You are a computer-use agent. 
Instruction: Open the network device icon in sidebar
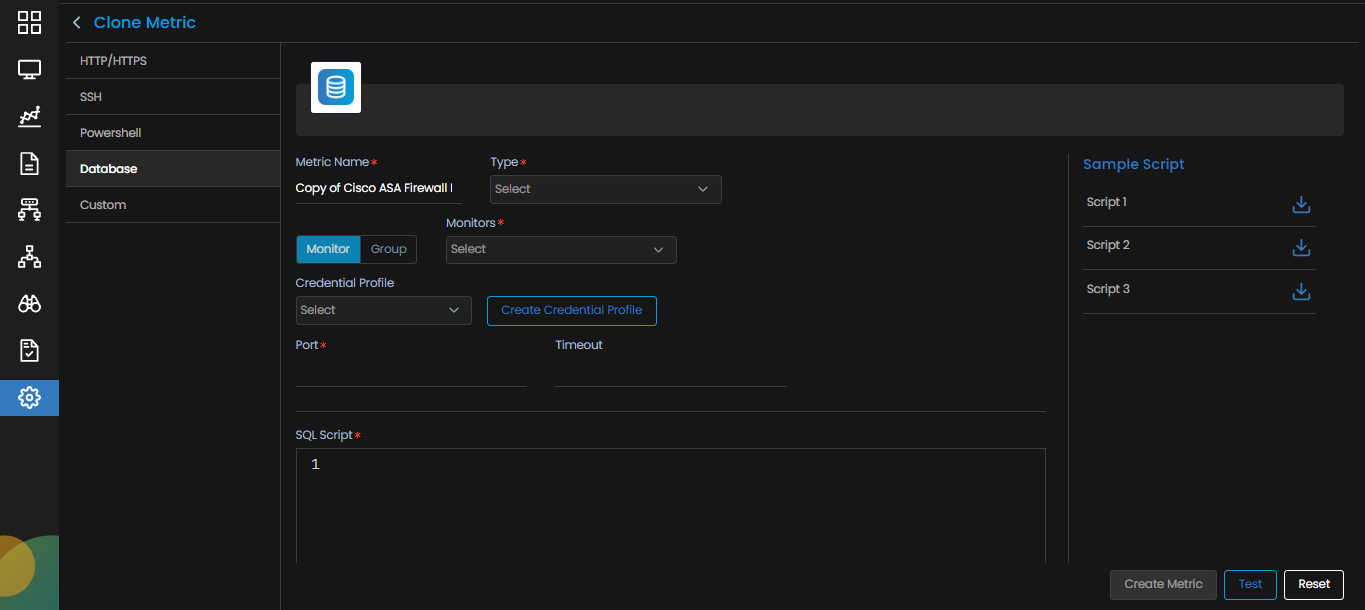coord(29,210)
